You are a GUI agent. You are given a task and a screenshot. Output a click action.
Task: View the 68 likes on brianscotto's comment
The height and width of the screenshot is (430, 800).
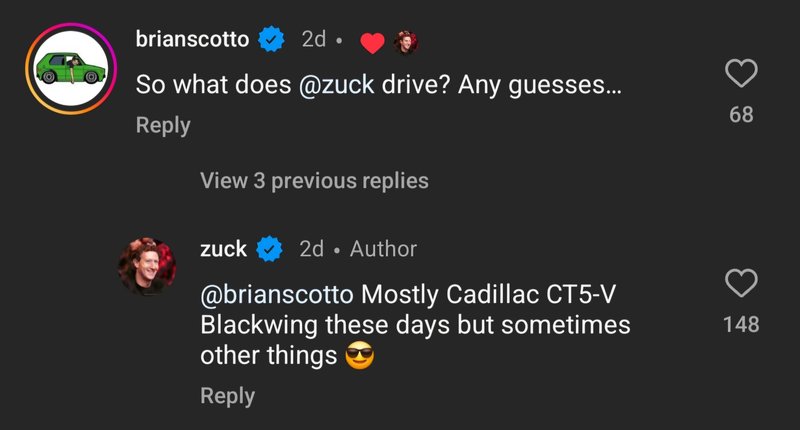coord(741,114)
